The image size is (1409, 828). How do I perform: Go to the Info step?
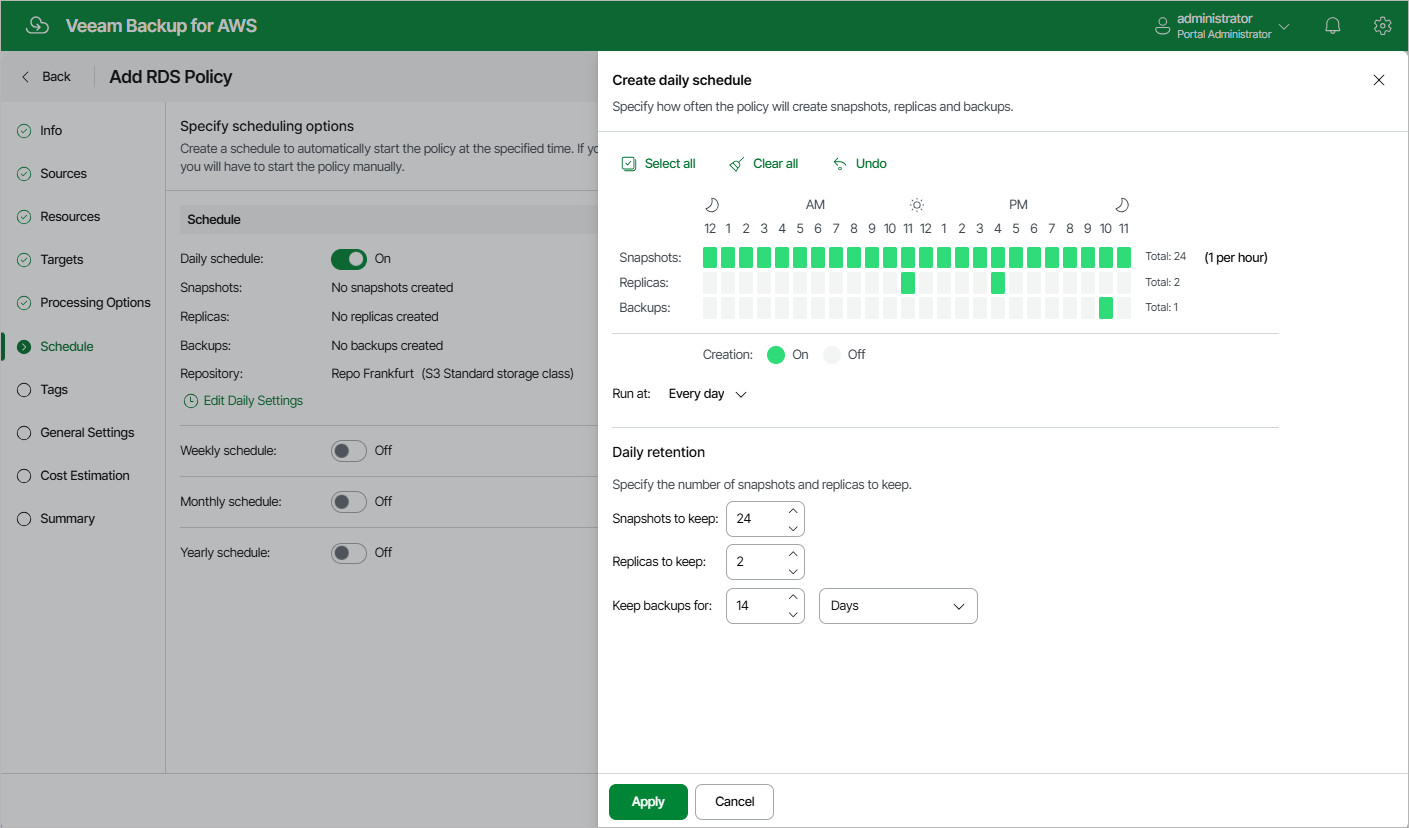click(x=51, y=131)
